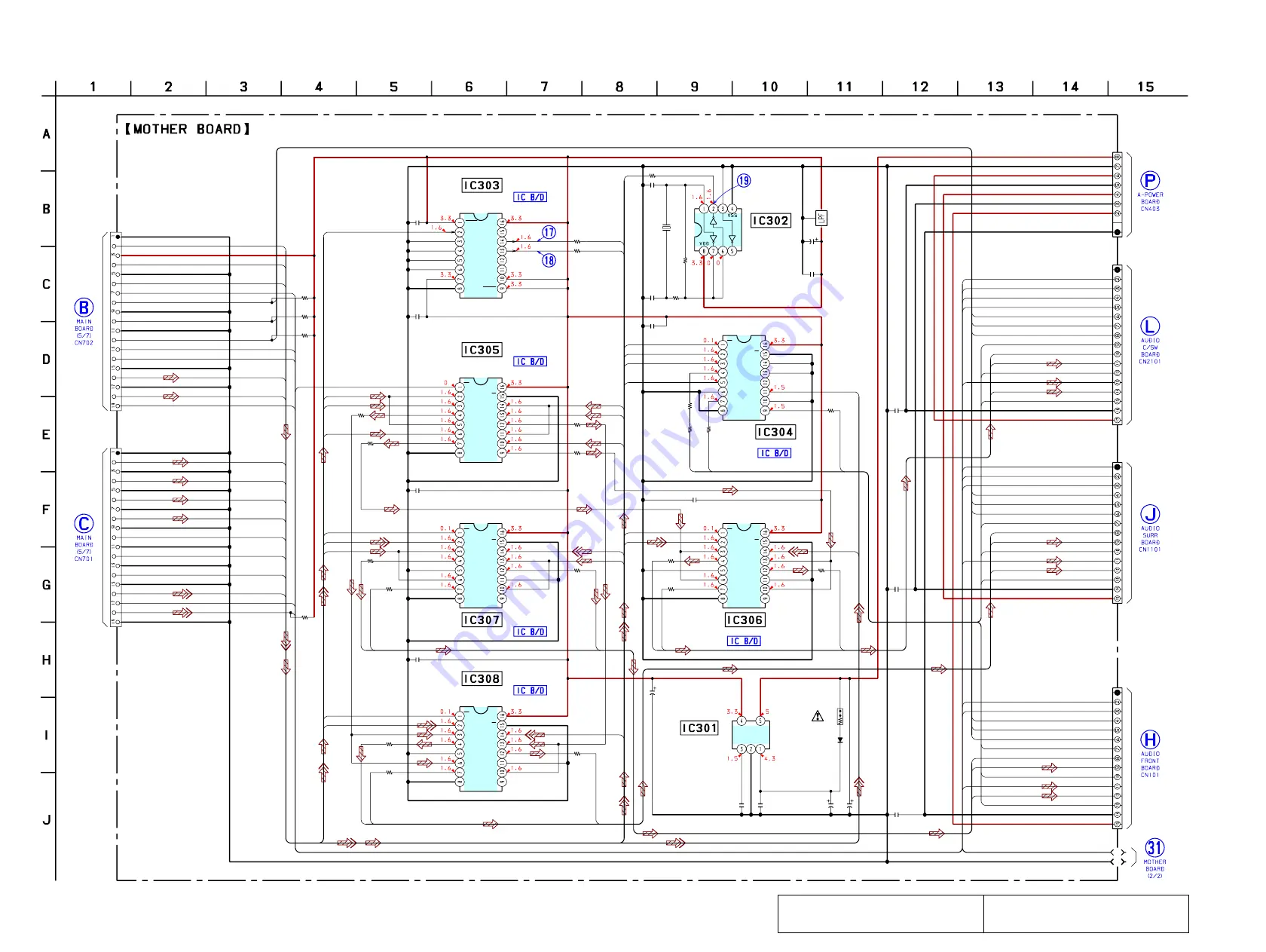Click the circled 19 test point marker
The width and height of the screenshot is (1266, 952).
click(x=744, y=181)
